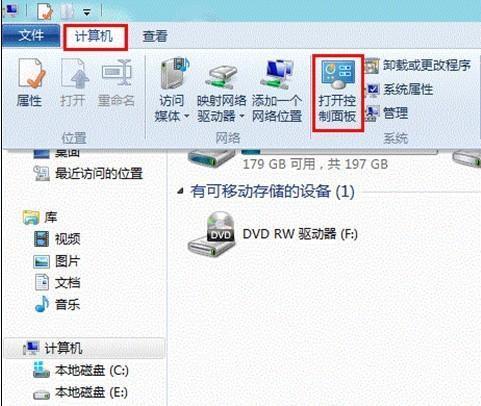481x406 pixels.
Task: Select Recent places (最近访问的位置) in sidebar
Action: coord(99,173)
